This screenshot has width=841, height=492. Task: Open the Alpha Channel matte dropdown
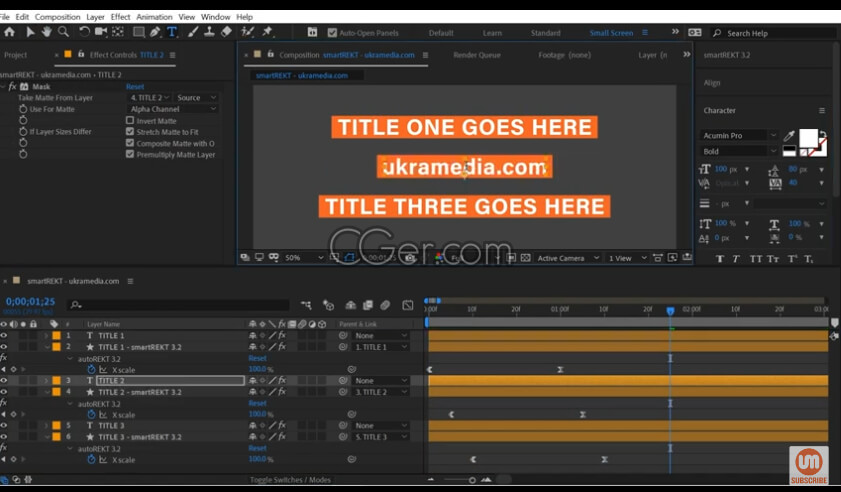point(173,109)
